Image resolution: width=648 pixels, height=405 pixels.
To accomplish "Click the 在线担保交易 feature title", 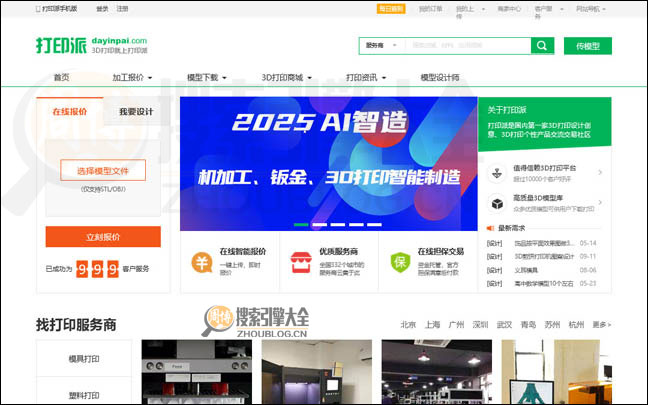I will (x=441, y=251).
